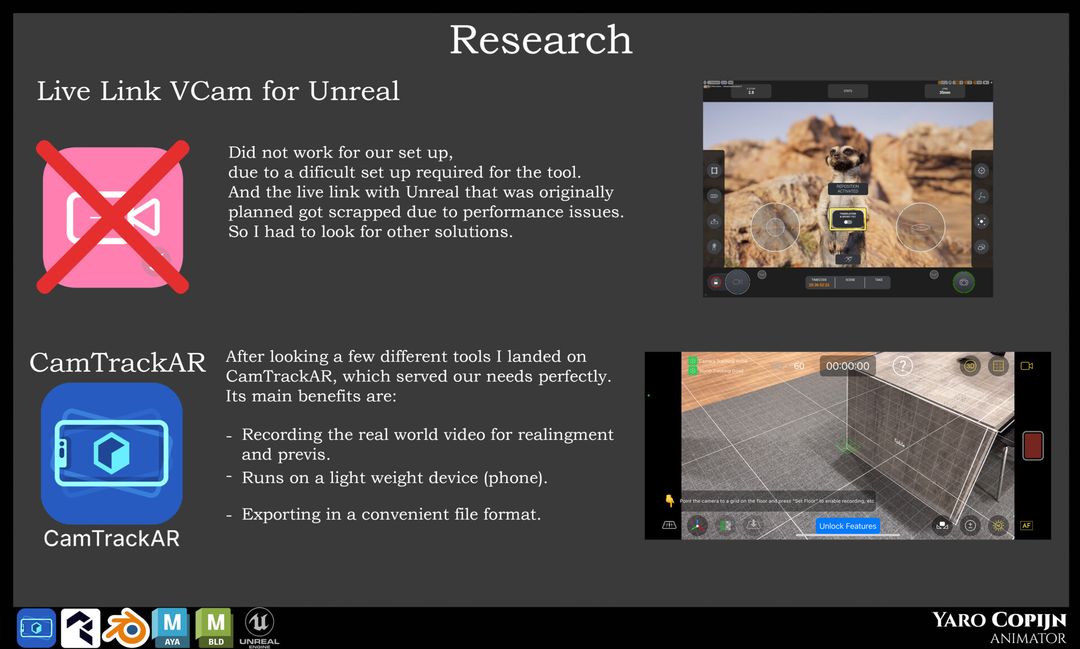Toggle the switch in the yellow-outlined VCam box

848,222
